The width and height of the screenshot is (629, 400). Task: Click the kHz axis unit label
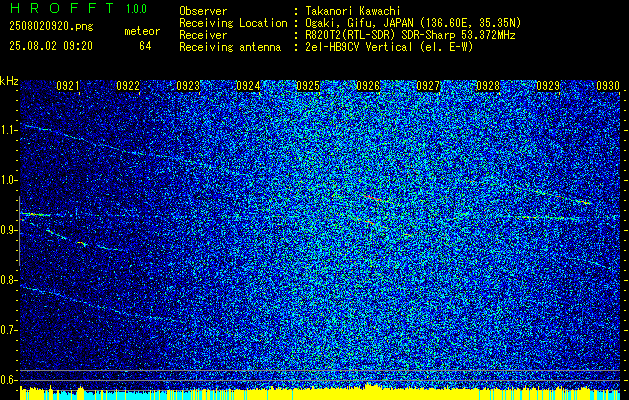(x=9, y=81)
